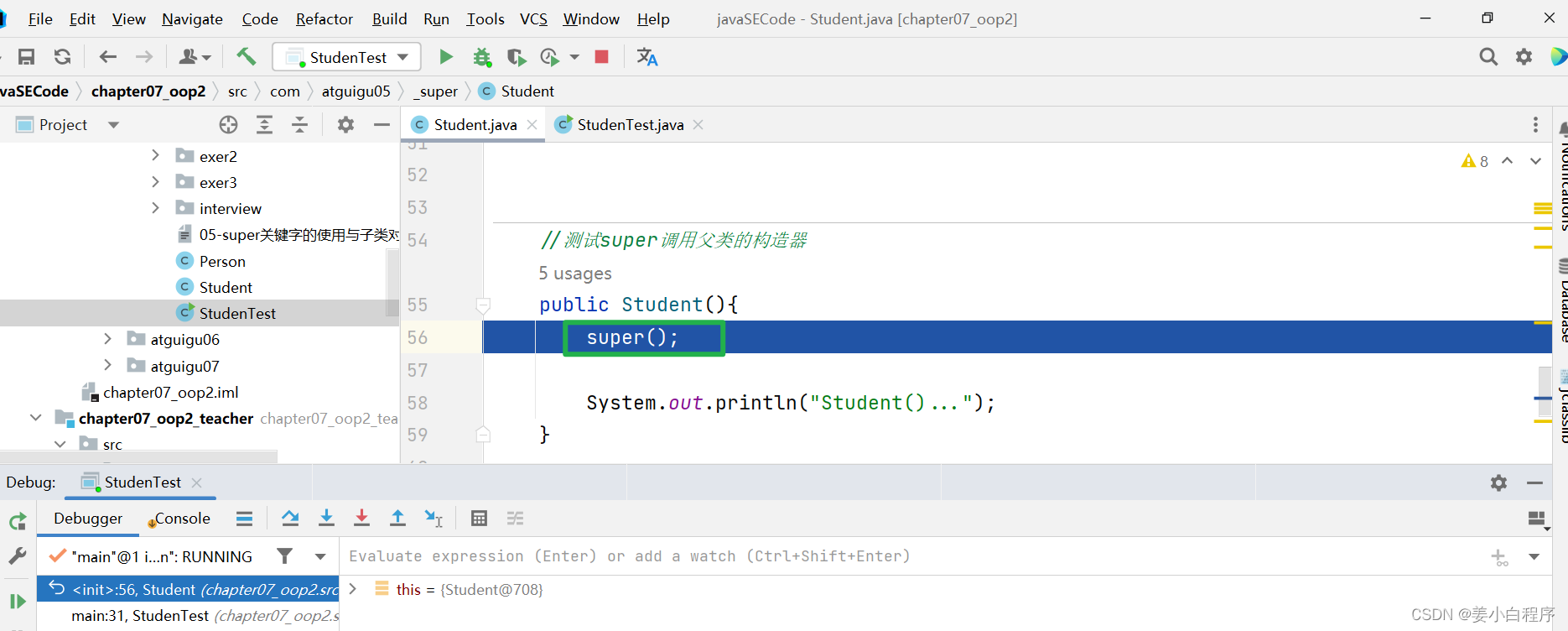Open debugger wrench settings icon
The height and width of the screenshot is (631, 1568).
pos(18,556)
